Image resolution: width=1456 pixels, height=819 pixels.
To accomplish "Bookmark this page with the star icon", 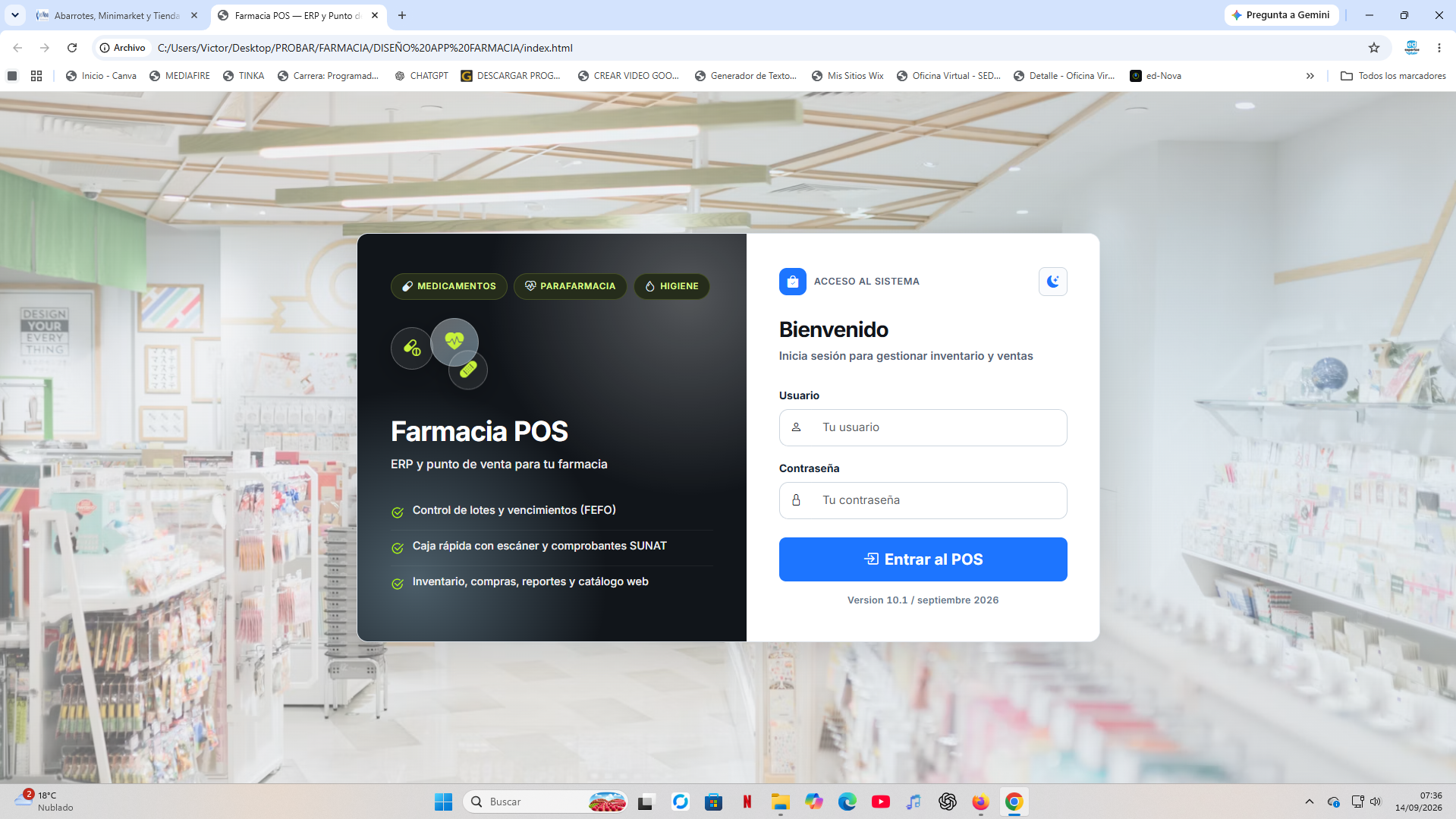I will 1374,48.
